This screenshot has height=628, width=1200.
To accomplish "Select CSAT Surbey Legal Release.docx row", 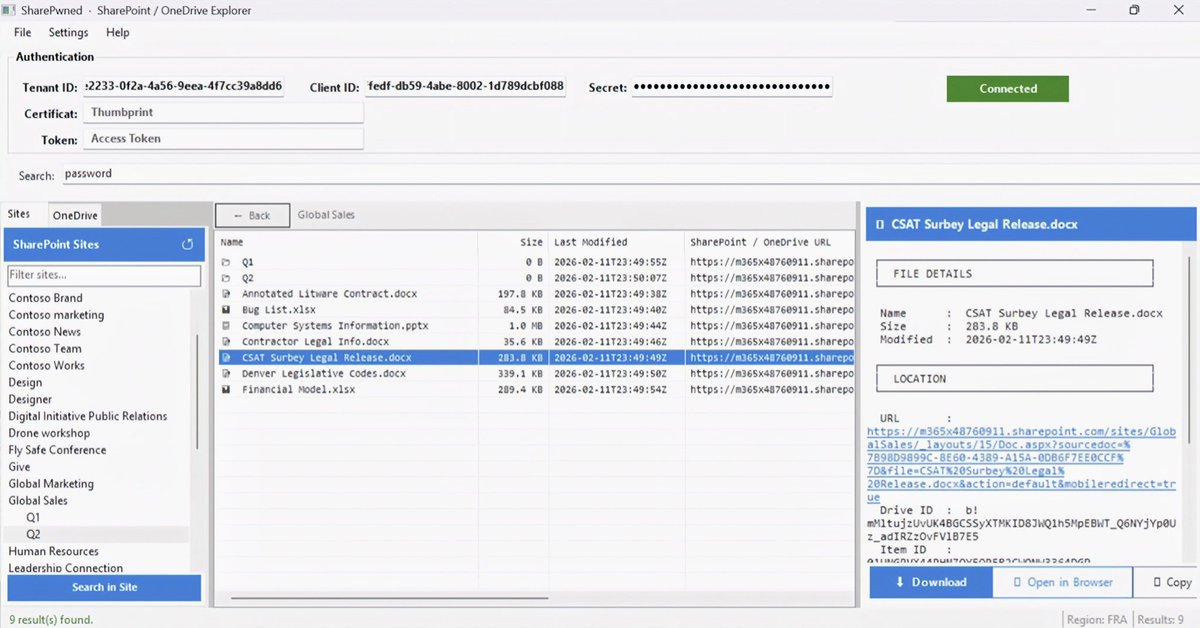I will click(x=536, y=358).
